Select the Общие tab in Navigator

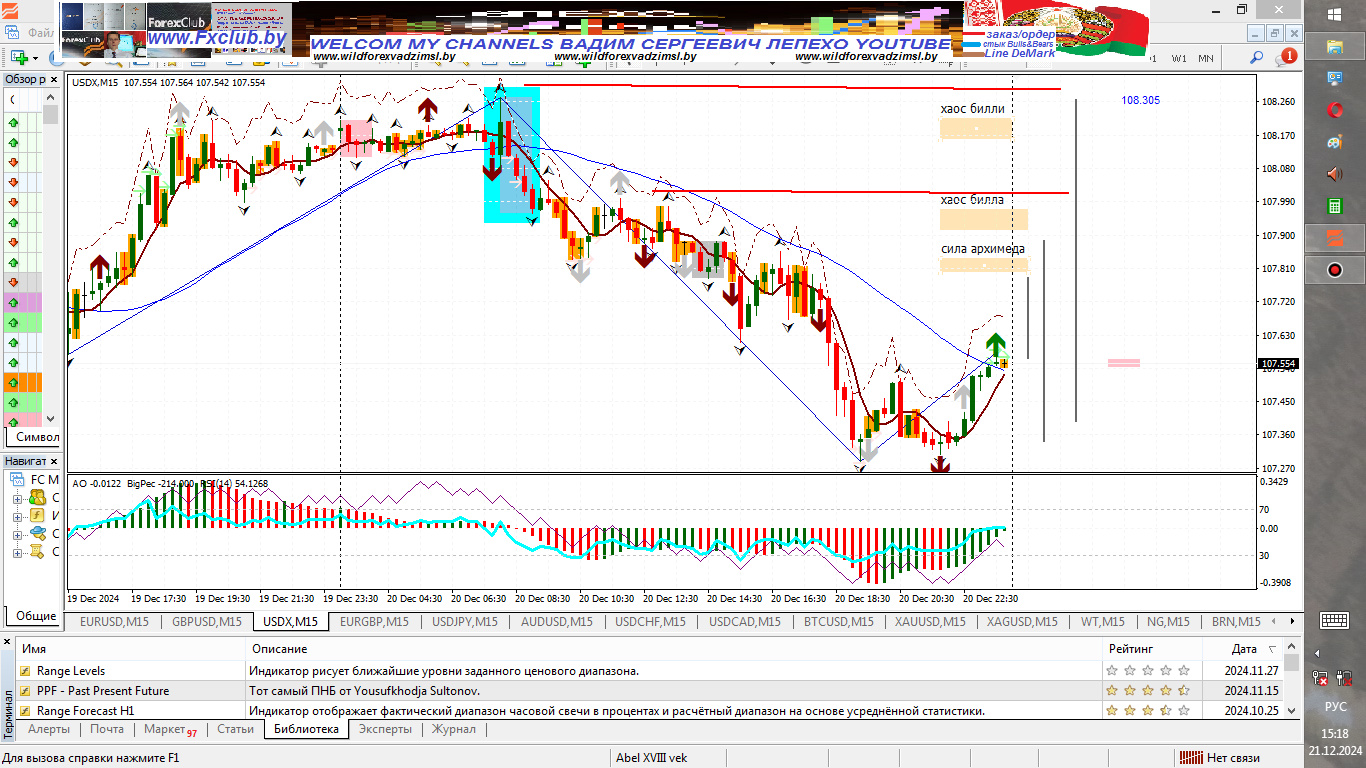click(36, 616)
